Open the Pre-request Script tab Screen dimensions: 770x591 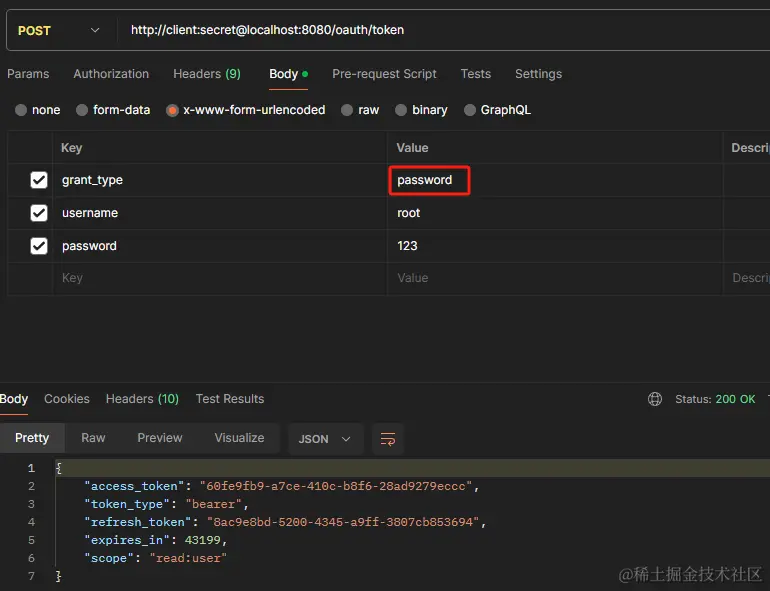pos(384,74)
